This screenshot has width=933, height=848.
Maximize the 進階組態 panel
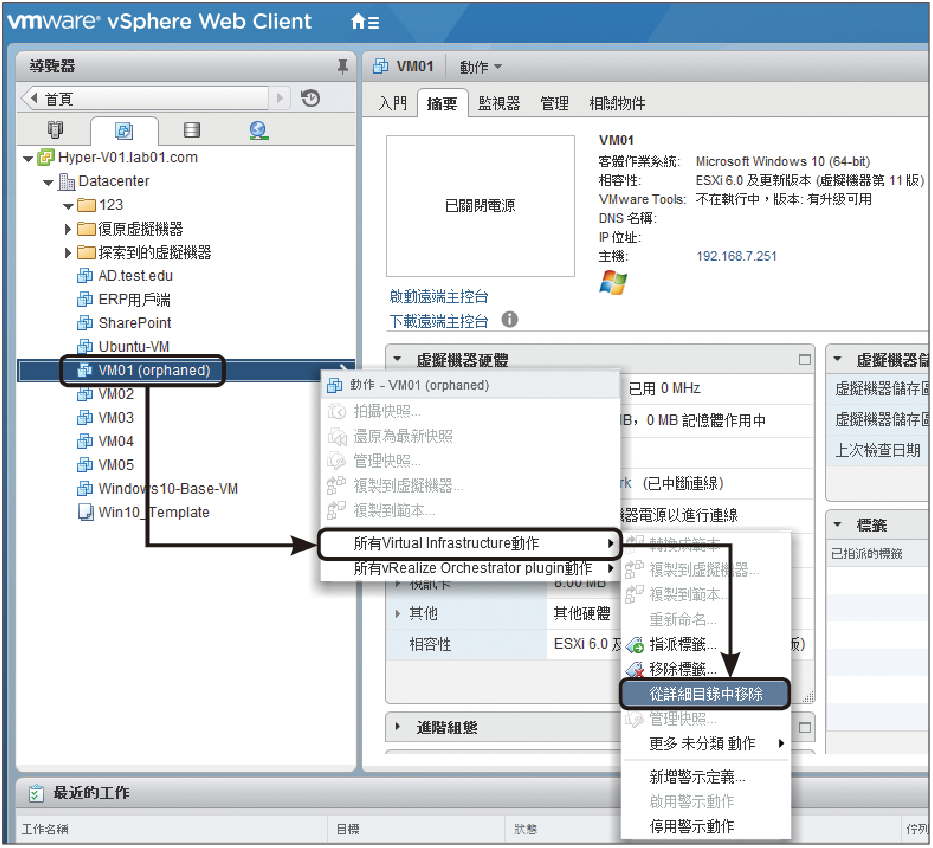click(804, 727)
